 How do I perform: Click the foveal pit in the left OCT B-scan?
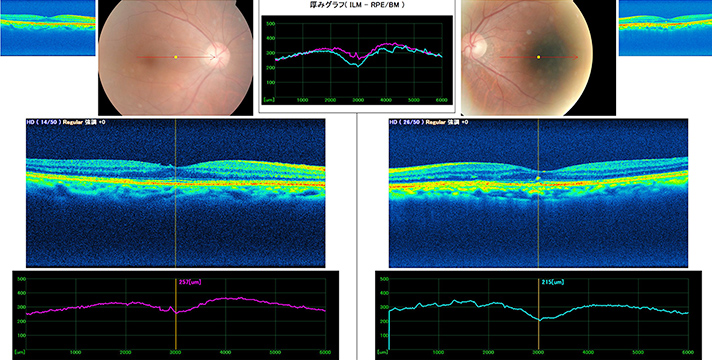pos(176,167)
